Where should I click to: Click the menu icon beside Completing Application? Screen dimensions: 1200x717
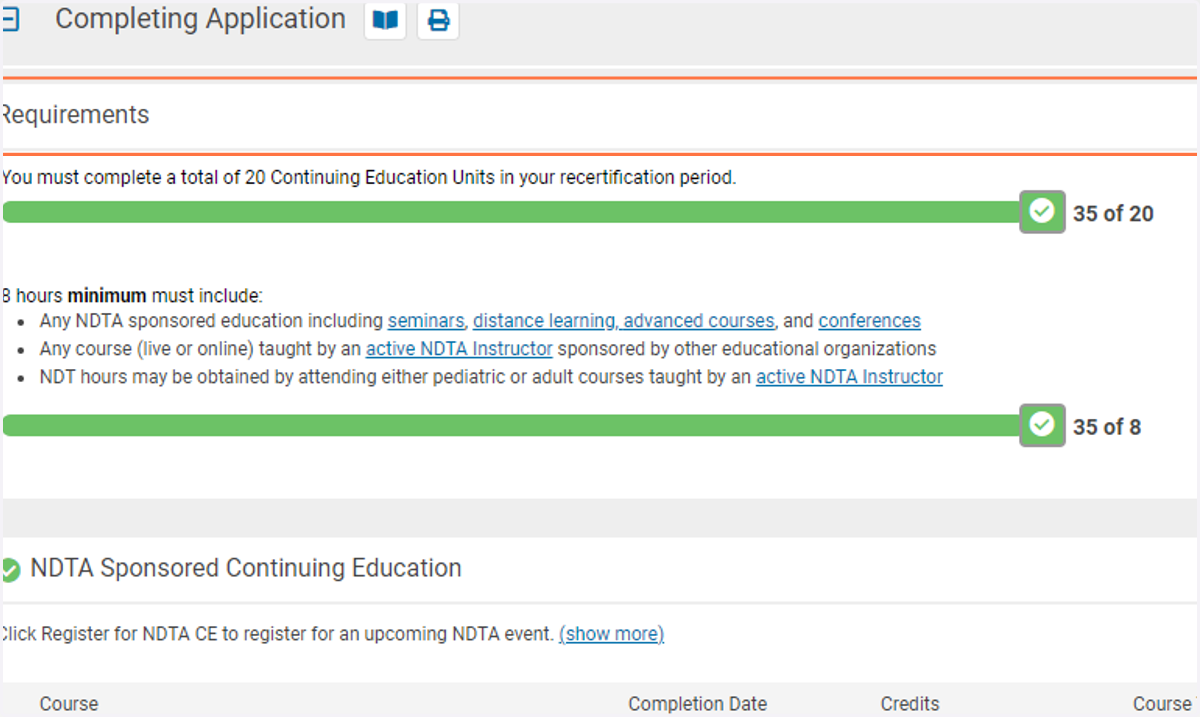coord(11,20)
